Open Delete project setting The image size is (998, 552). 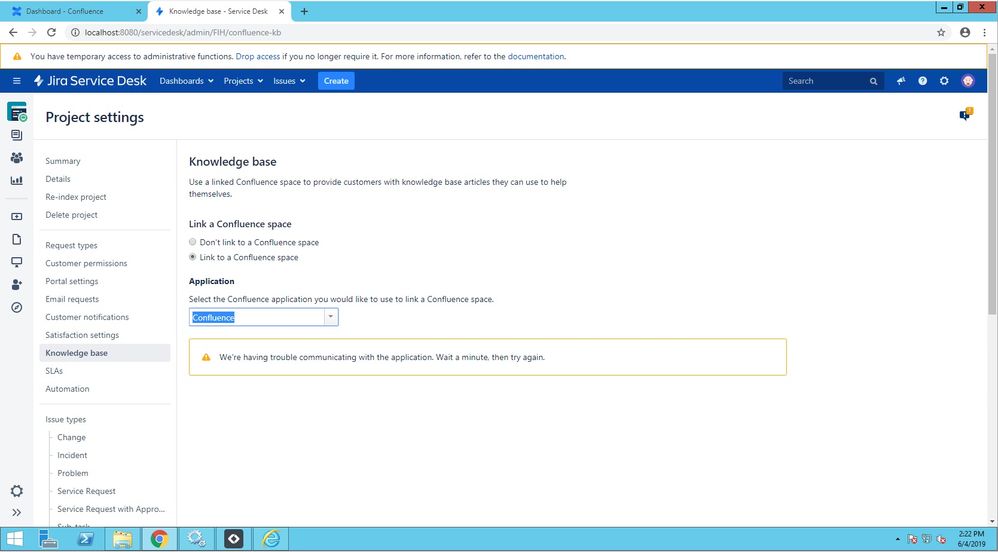(71, 215)
